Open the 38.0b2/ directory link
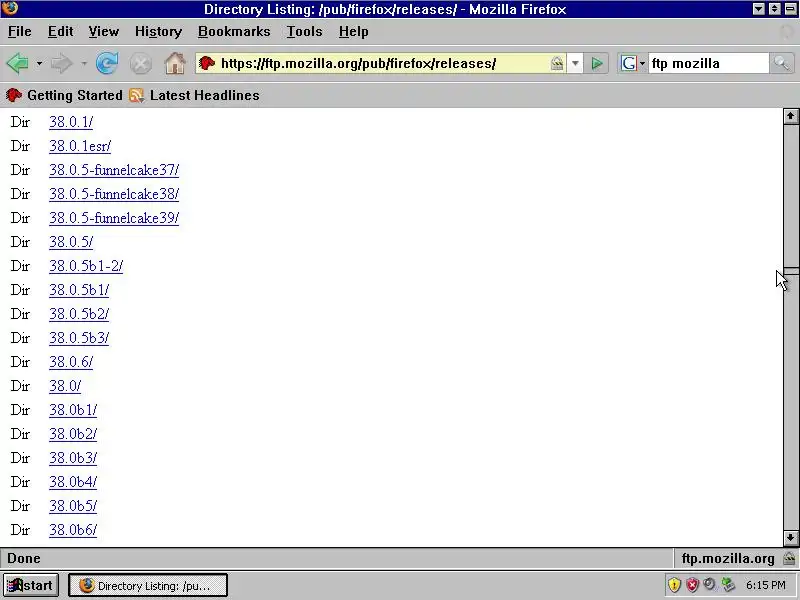Screen dimensions: 800x600 [72, 434]
